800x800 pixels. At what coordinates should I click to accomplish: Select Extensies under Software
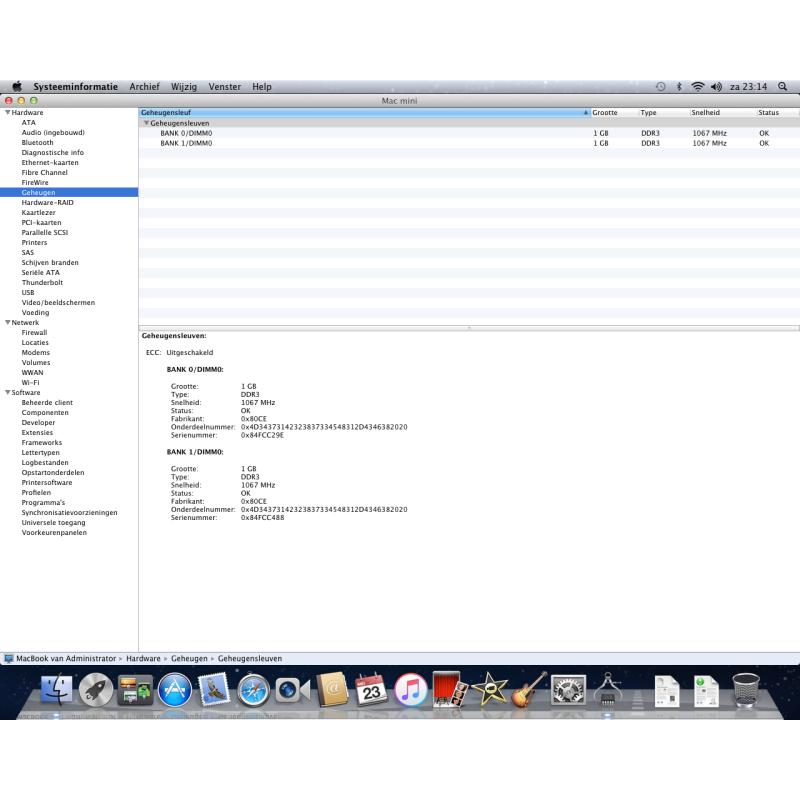coord(37,432)
